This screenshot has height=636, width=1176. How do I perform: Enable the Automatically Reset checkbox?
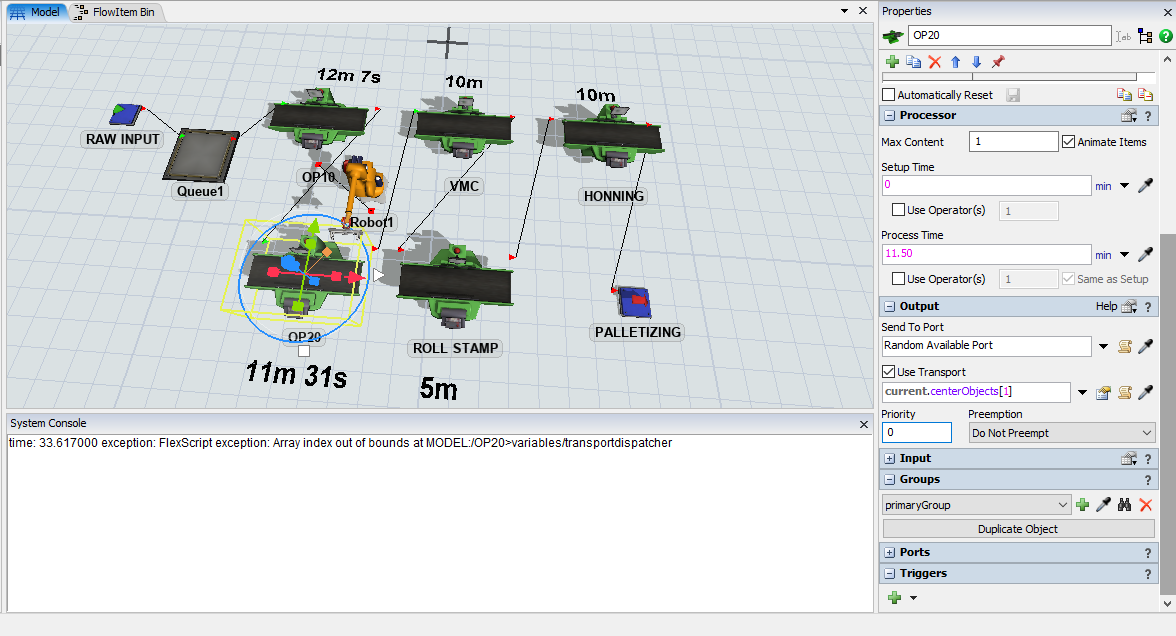tap(888, 95)
